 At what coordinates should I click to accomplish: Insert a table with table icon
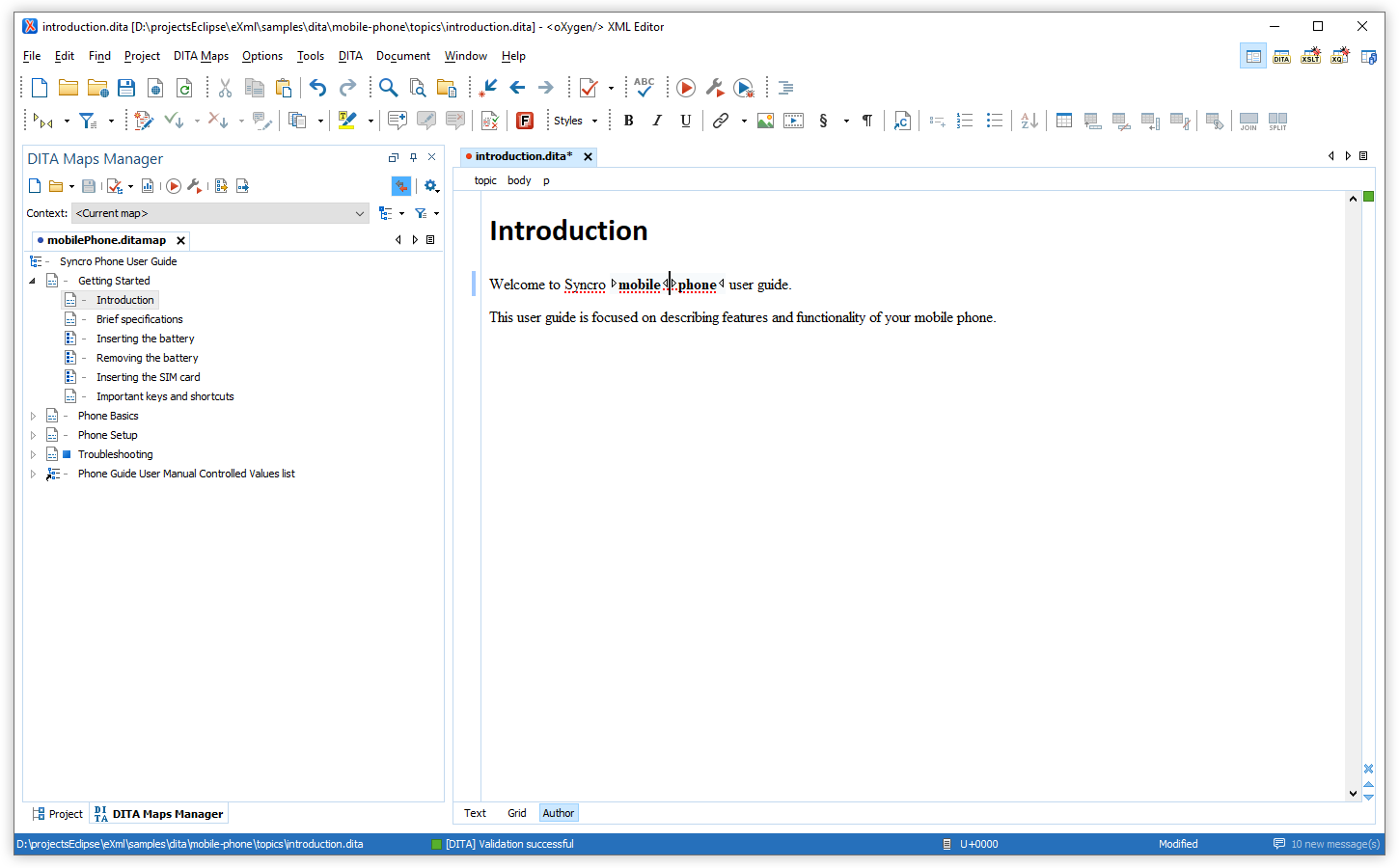click(1064, 121)
